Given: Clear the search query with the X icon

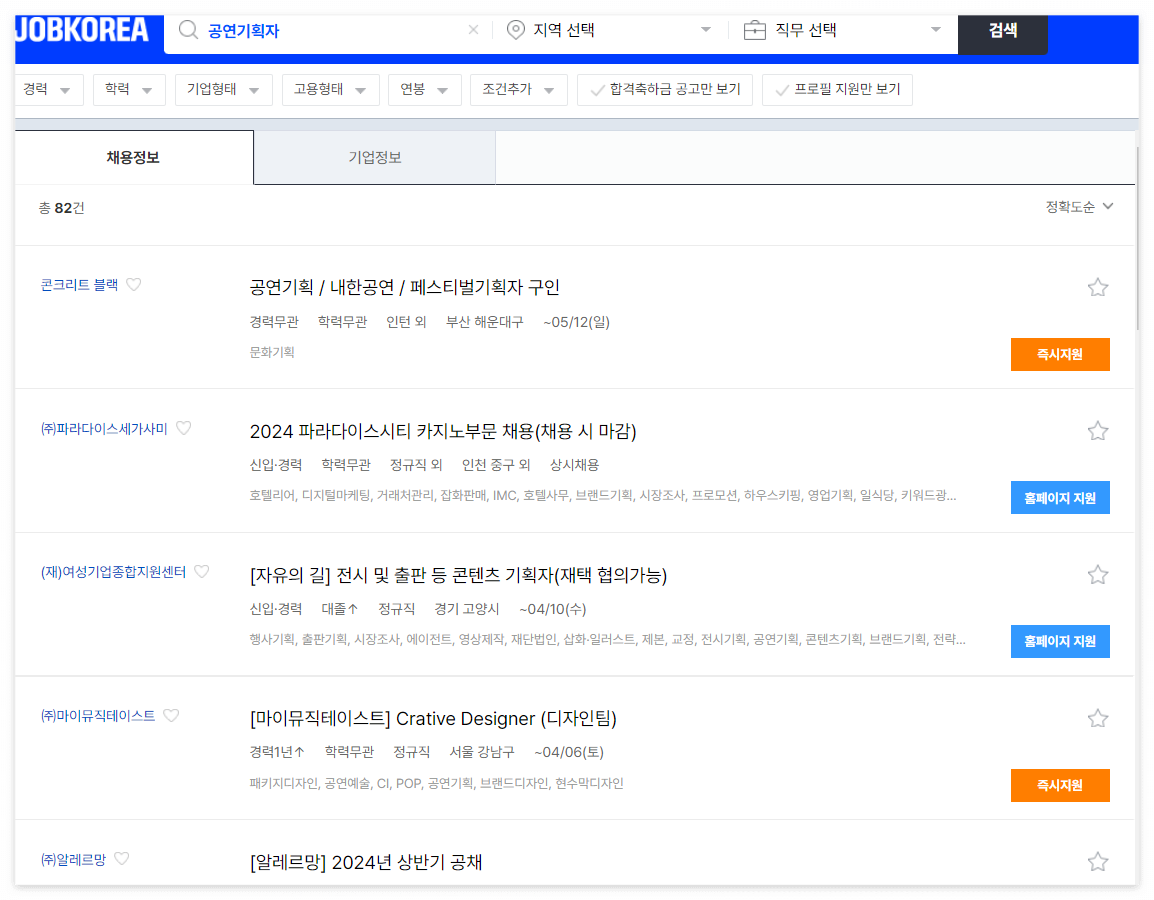Looking at the screenshot, I should point(473,30).
